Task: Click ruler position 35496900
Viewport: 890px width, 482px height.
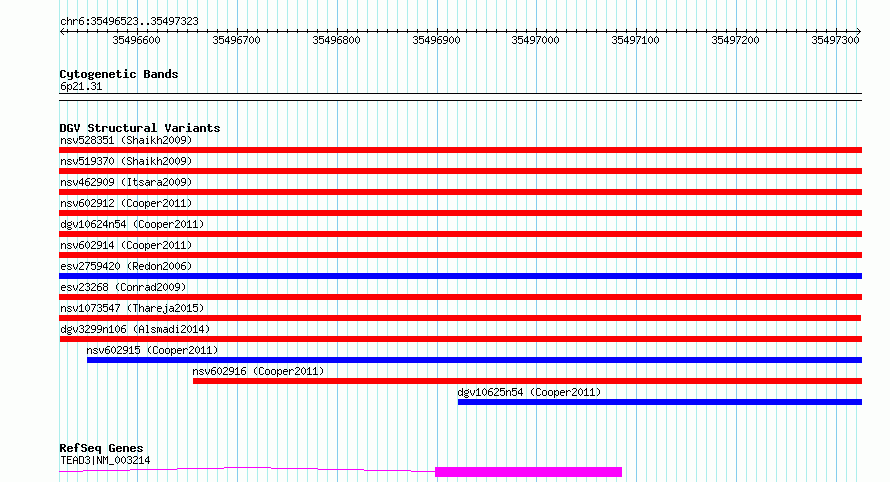Action: point(436,40)
